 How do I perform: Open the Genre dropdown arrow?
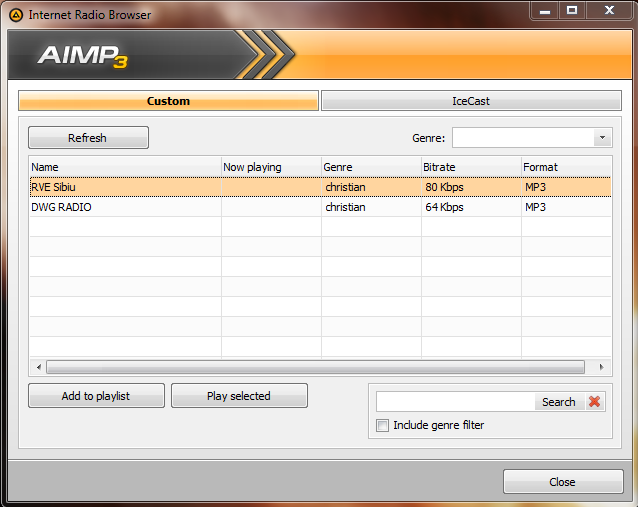coord(602,138)
